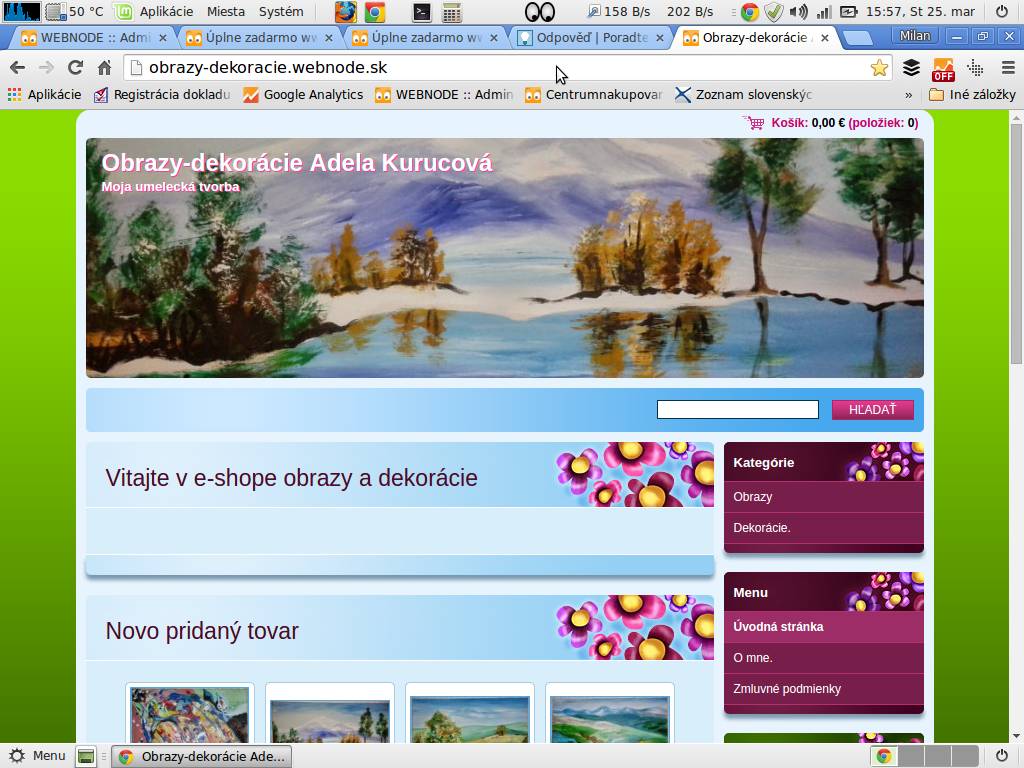This screenshot has width=1024, height=768.
Task: Open the volume control tray icon
Action: [x=798, y=12]
